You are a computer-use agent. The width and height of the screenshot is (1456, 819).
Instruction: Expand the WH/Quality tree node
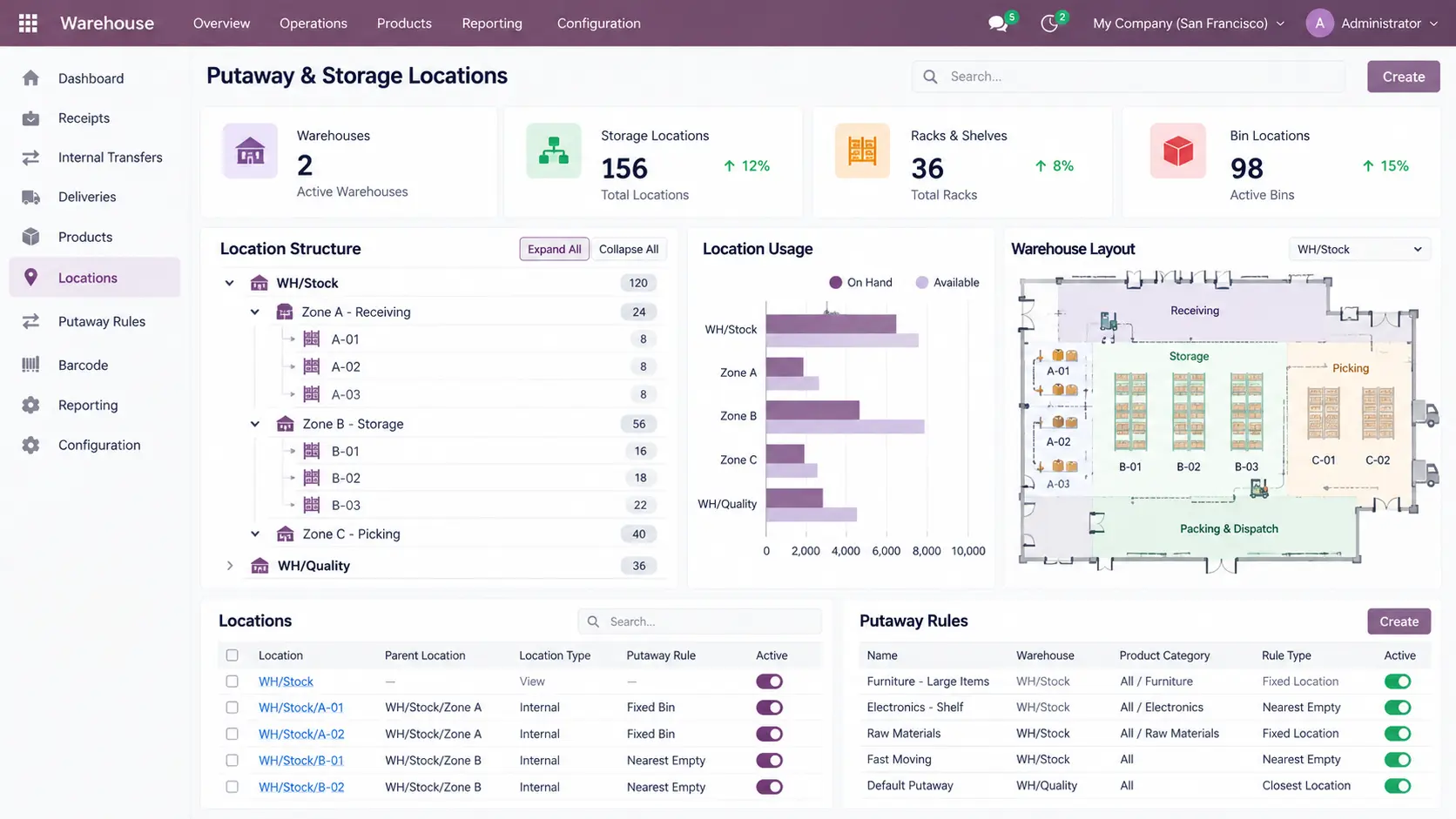pos(229,566)
